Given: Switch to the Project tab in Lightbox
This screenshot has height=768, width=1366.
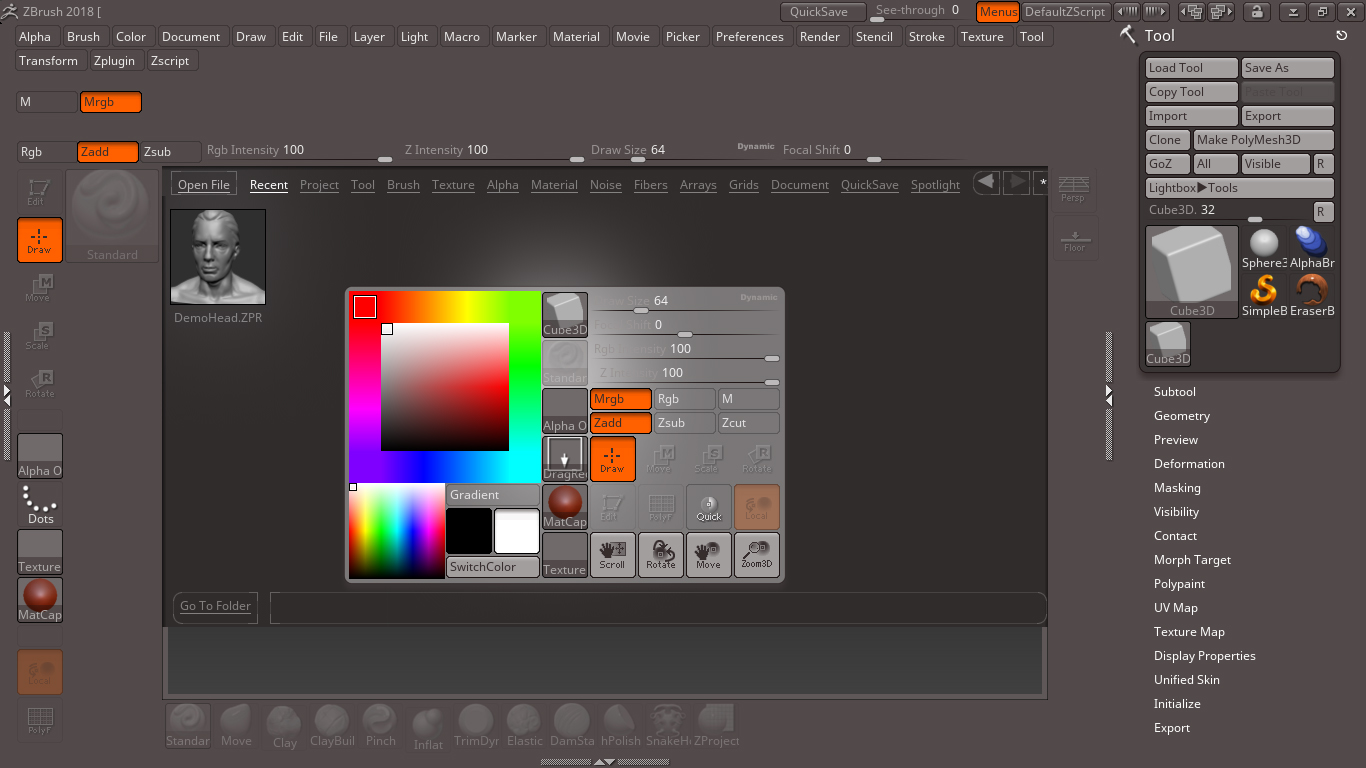Looking at the screenshot, I should [319, 185].
